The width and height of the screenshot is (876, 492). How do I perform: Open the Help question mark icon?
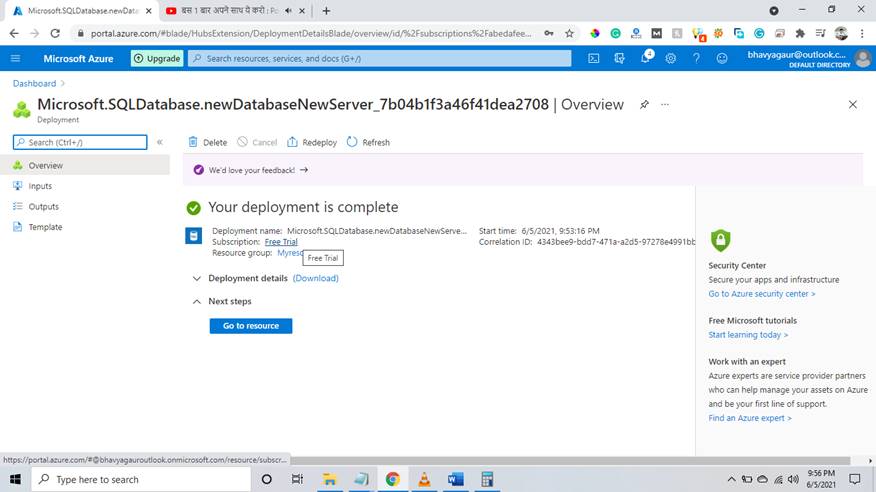coord(696,58)
